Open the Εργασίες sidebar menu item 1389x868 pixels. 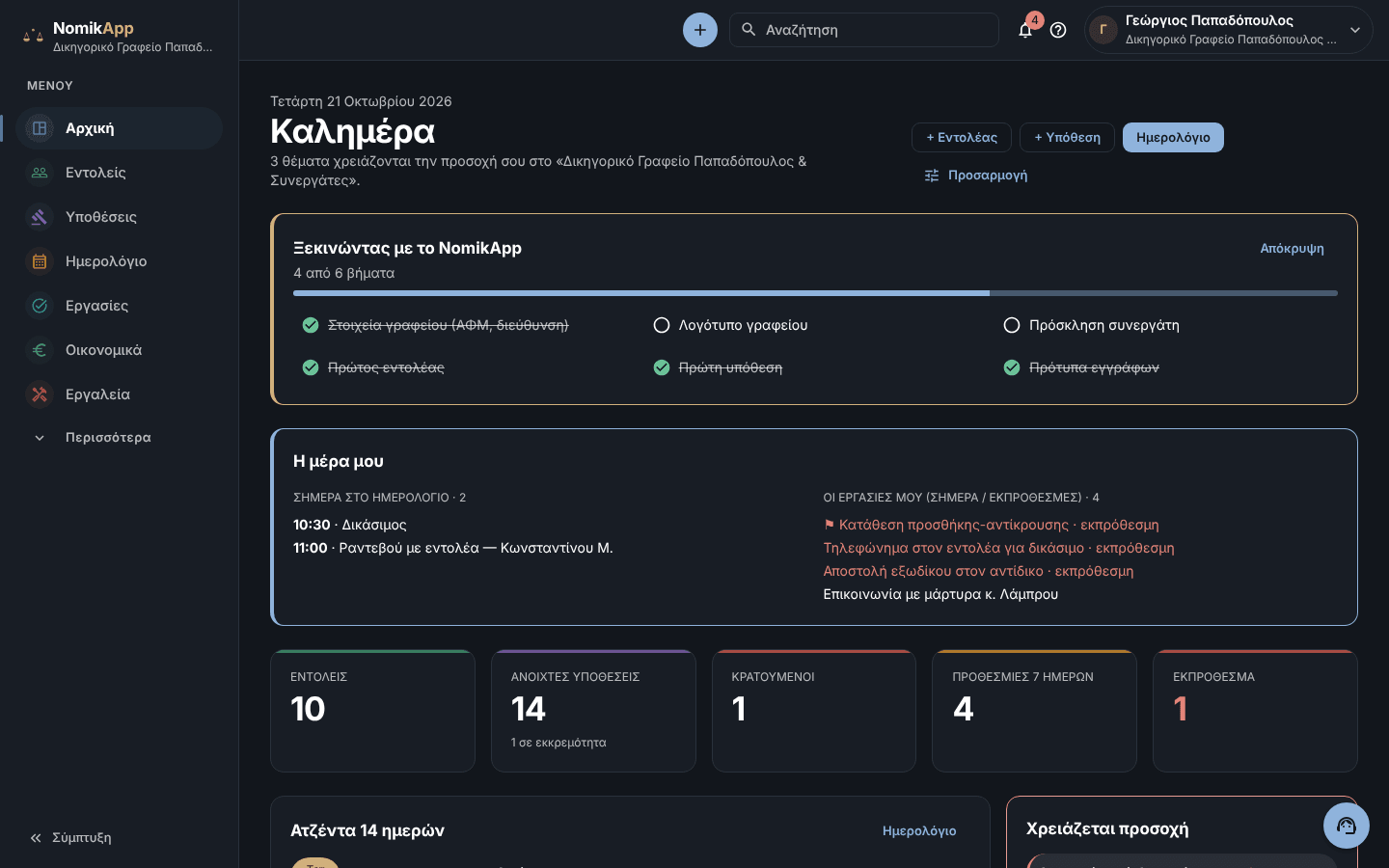pyautogui.click(x=119, y=306)
